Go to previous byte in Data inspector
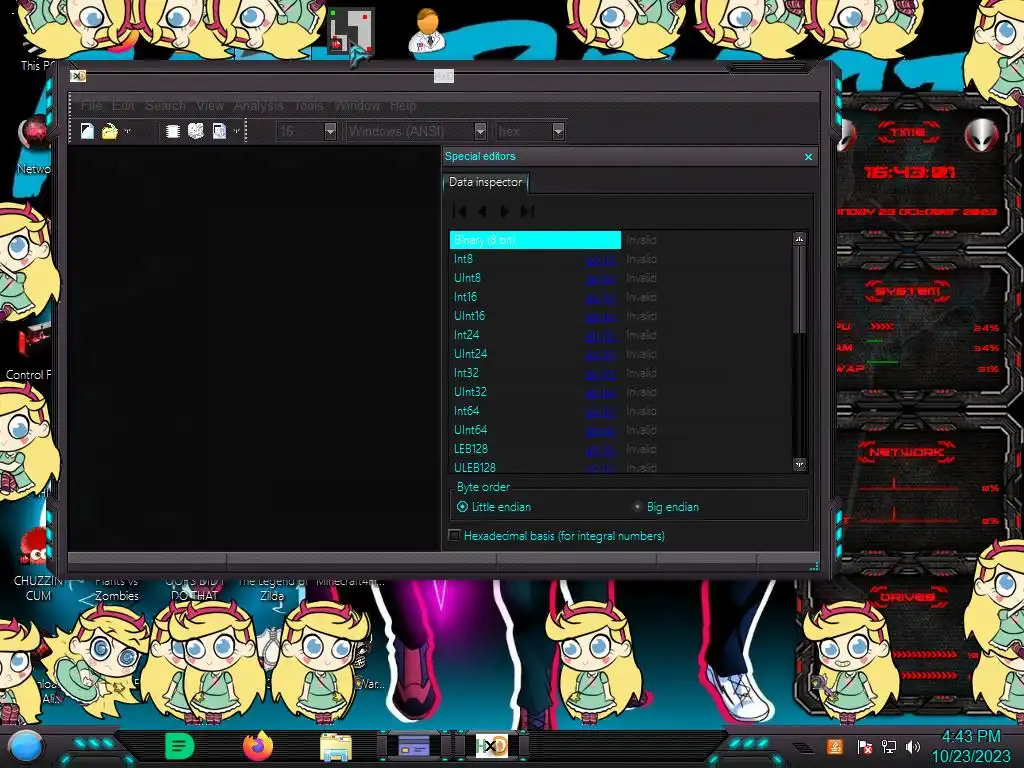Image resolution: width=1024 pixels, height=768 pixels. [x=482, y=211]
